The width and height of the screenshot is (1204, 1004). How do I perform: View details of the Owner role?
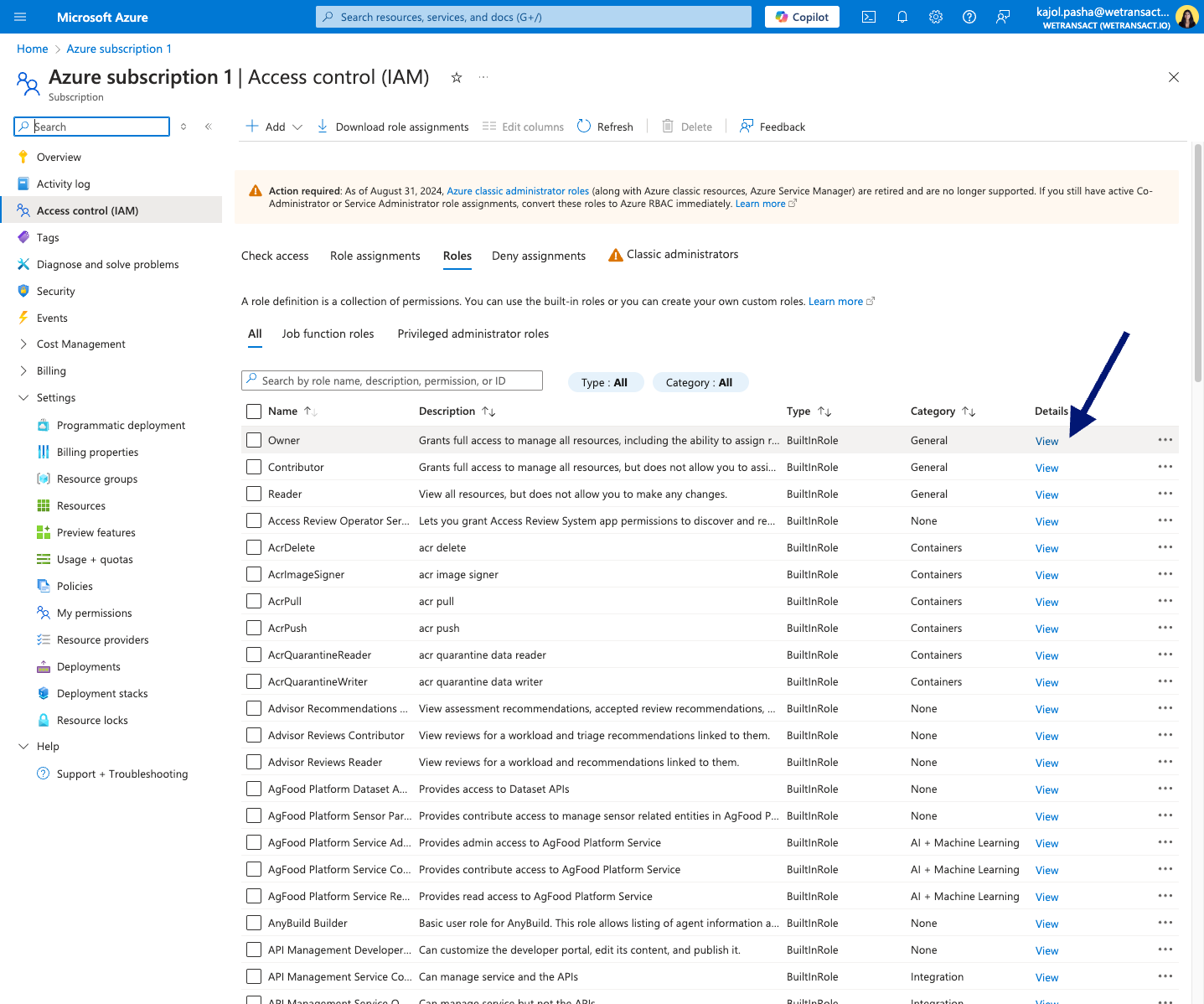(x=1046, y=441)
